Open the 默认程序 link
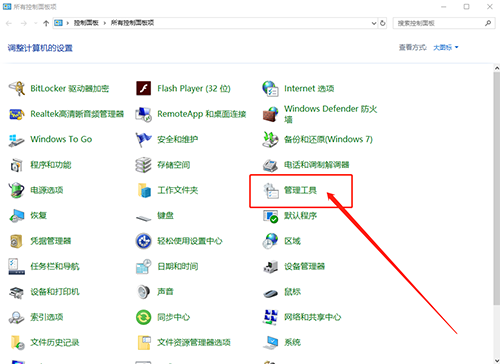 [300, 216]
